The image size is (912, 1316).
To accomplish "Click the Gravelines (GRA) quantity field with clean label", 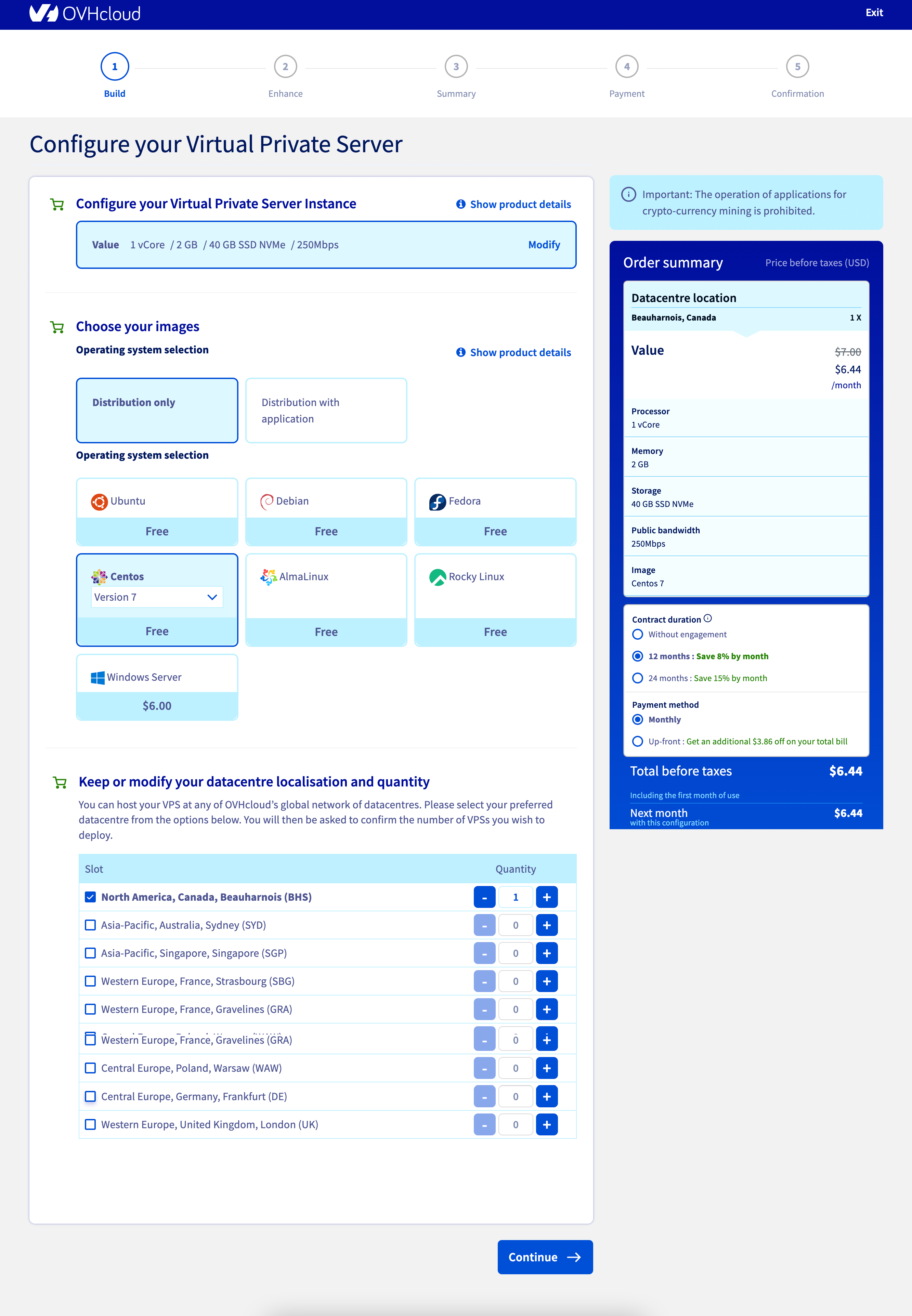I will 516,1009.
